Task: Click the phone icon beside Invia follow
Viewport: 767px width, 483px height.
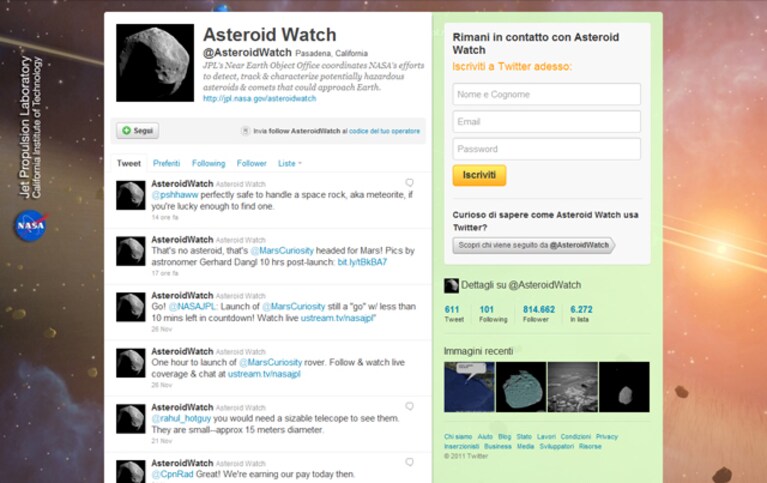Action: [x=246, y=131]
